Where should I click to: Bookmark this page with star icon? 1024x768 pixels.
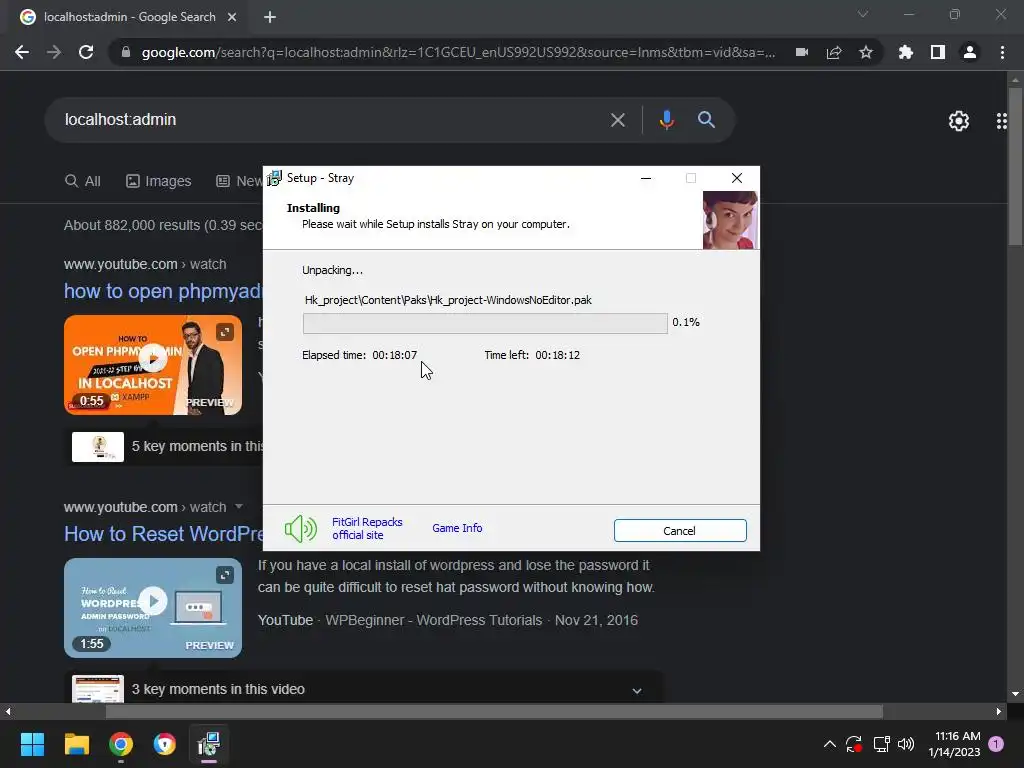click(x=866, y=52)
